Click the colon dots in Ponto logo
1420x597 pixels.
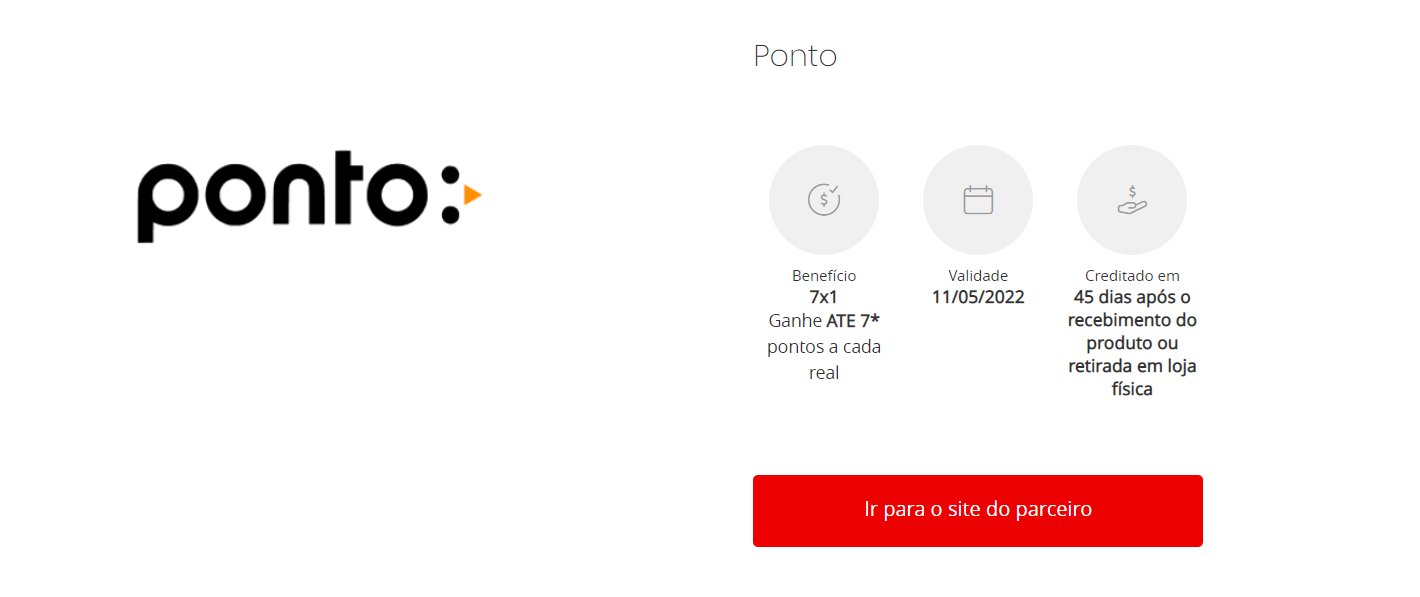click(x=452, y=197)
